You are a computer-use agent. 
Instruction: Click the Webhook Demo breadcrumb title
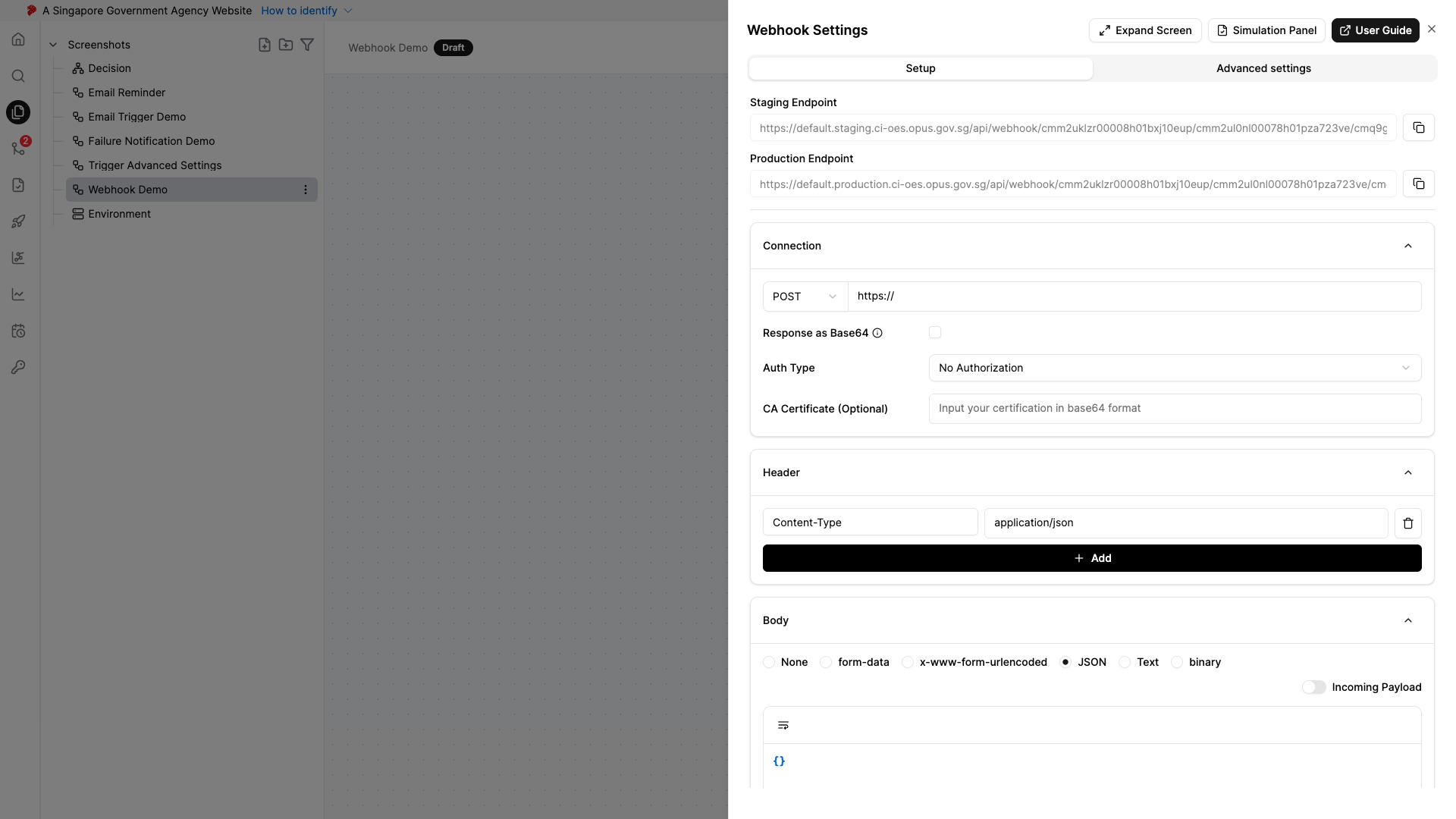[388, 48]
